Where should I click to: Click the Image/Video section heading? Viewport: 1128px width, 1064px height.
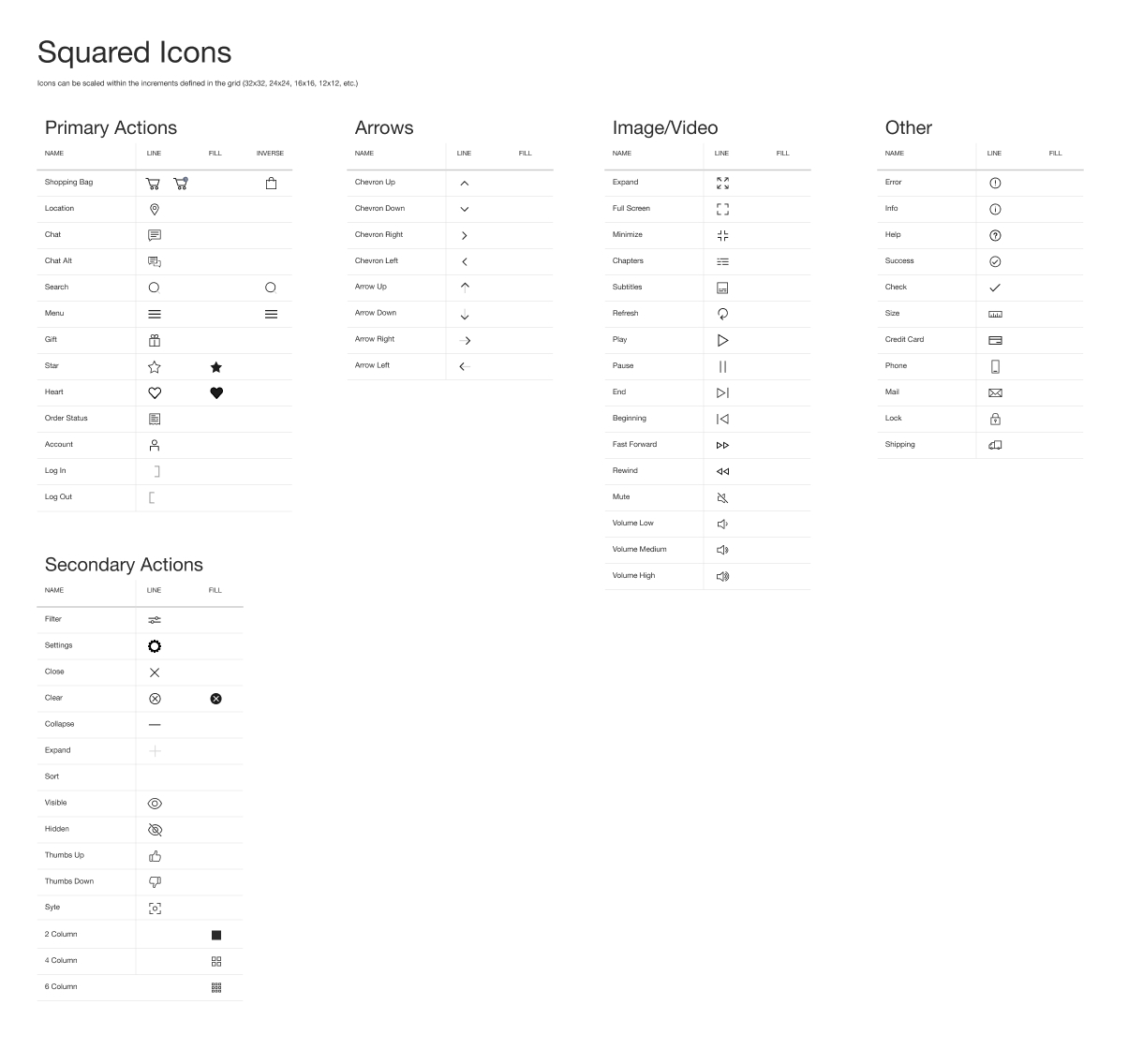(665, 128)
